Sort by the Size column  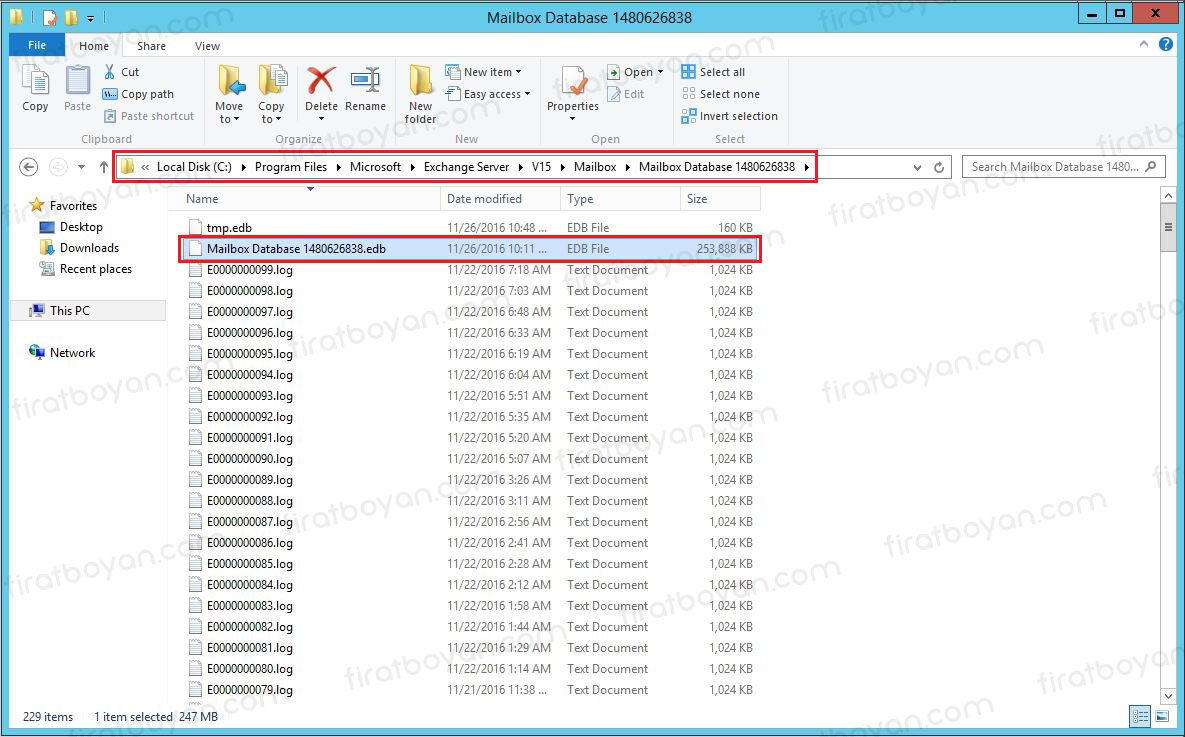pos(720,199)
